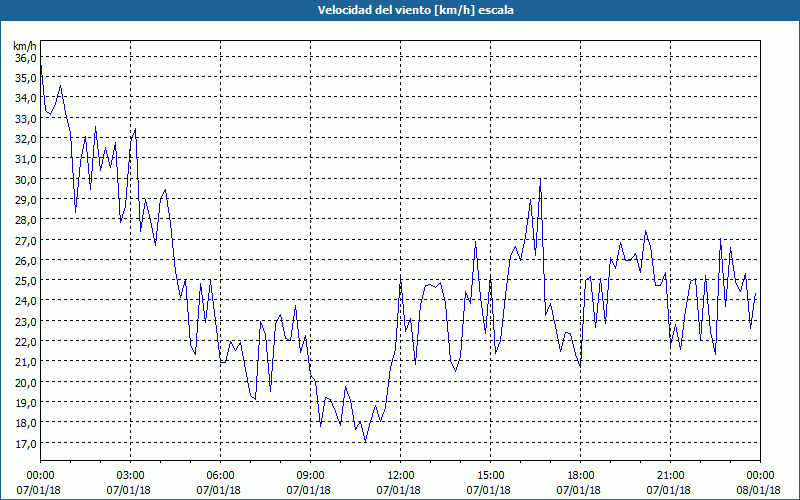Viewport: 800px width, 500px height.
Task: Select the '22,0' y-axis value
Action: point(26,342)
